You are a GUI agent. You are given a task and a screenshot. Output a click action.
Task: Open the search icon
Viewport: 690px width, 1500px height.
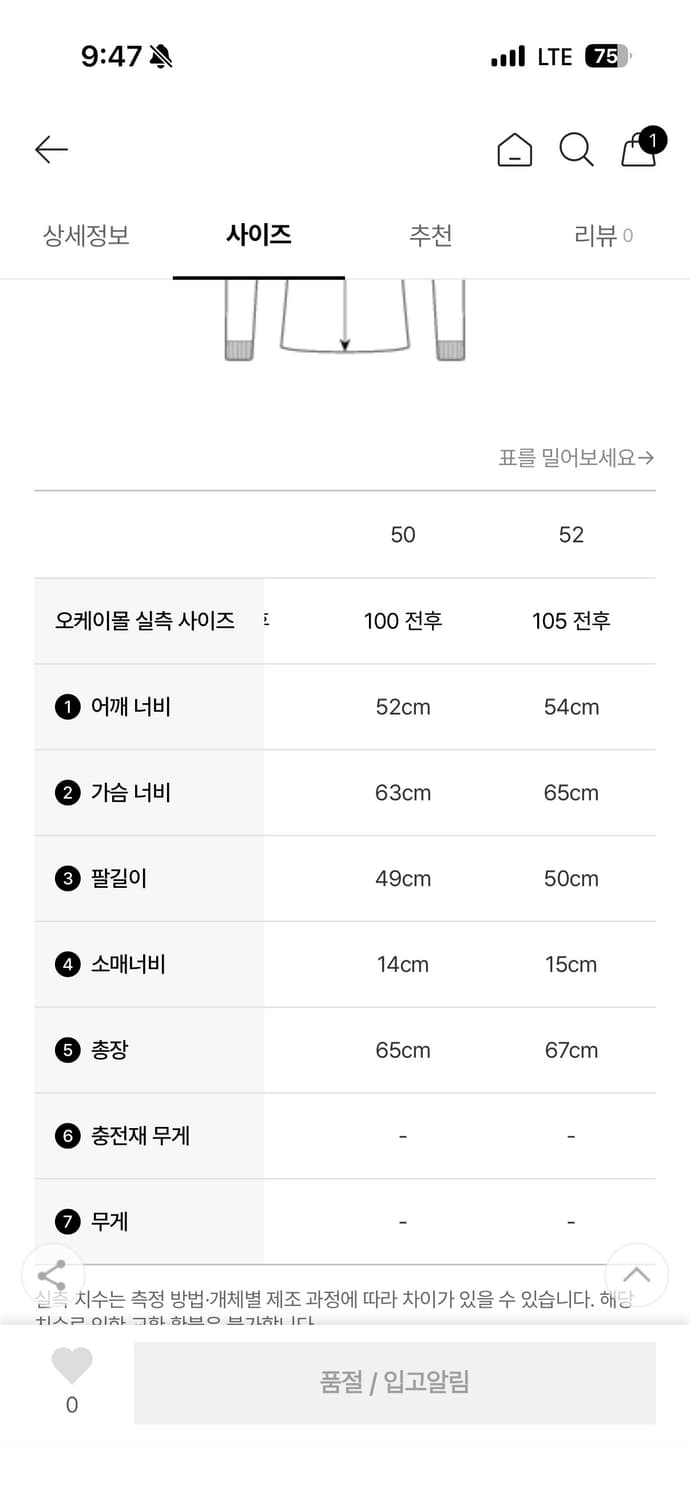576,150
